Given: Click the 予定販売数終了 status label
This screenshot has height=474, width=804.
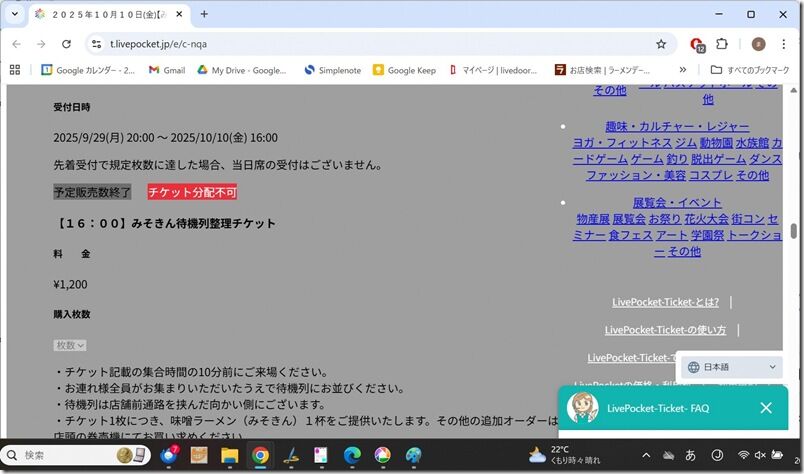Looking at the screenshot, I should point(92,192).
